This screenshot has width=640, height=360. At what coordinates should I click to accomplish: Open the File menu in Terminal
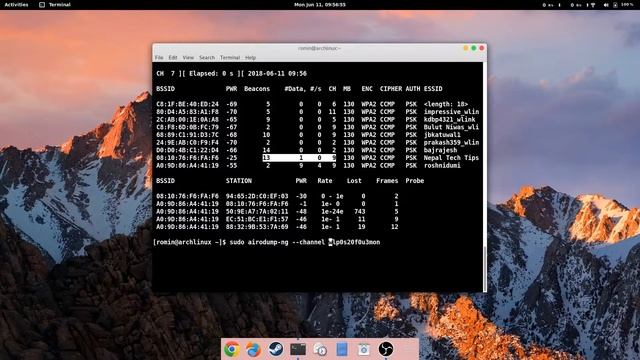[x=159, y=58]
